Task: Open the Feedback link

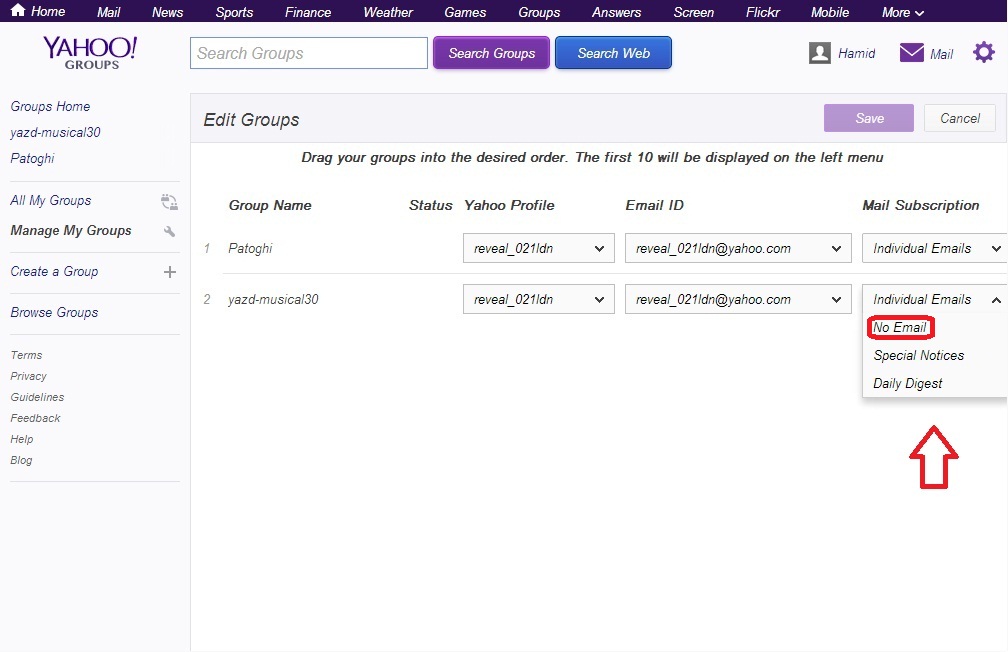Action: pos(35,418)
